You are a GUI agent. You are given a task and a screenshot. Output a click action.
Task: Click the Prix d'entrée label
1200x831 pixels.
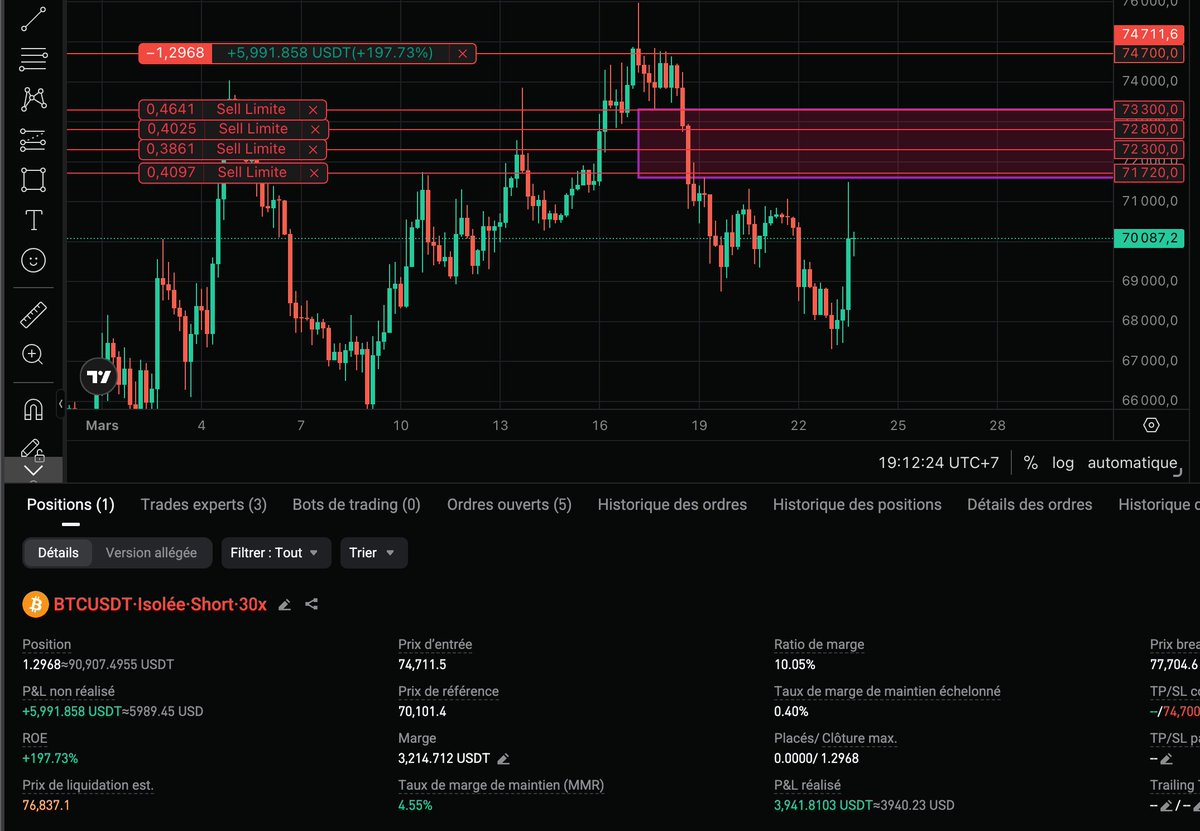435,645
